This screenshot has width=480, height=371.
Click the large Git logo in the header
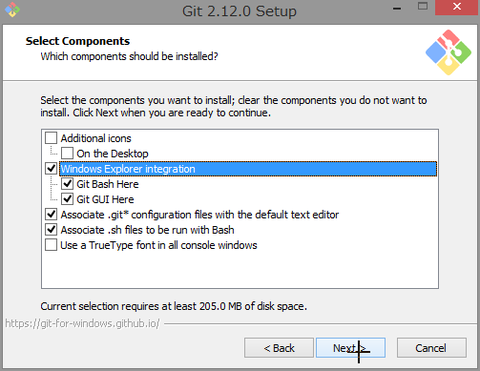pyautogui.click(x=448, y=52)
